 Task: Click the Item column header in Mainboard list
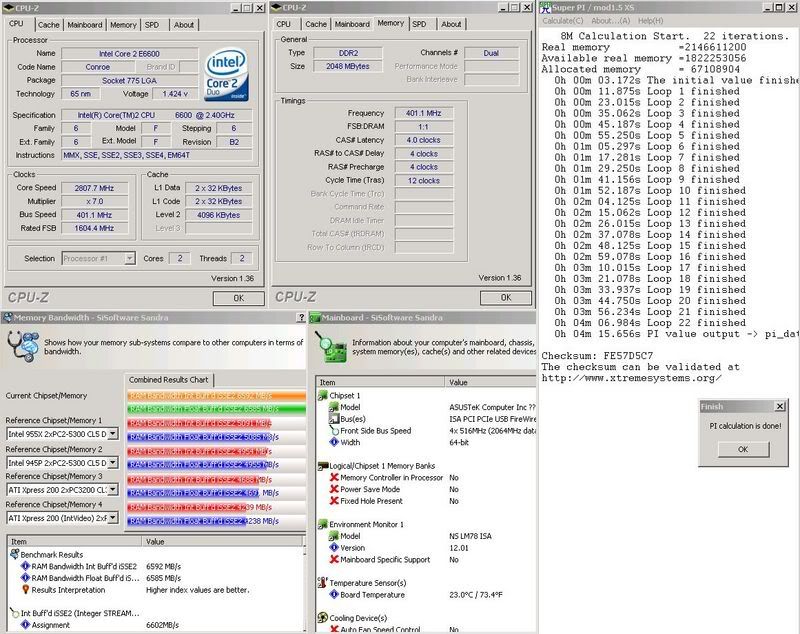click(381, 383)
